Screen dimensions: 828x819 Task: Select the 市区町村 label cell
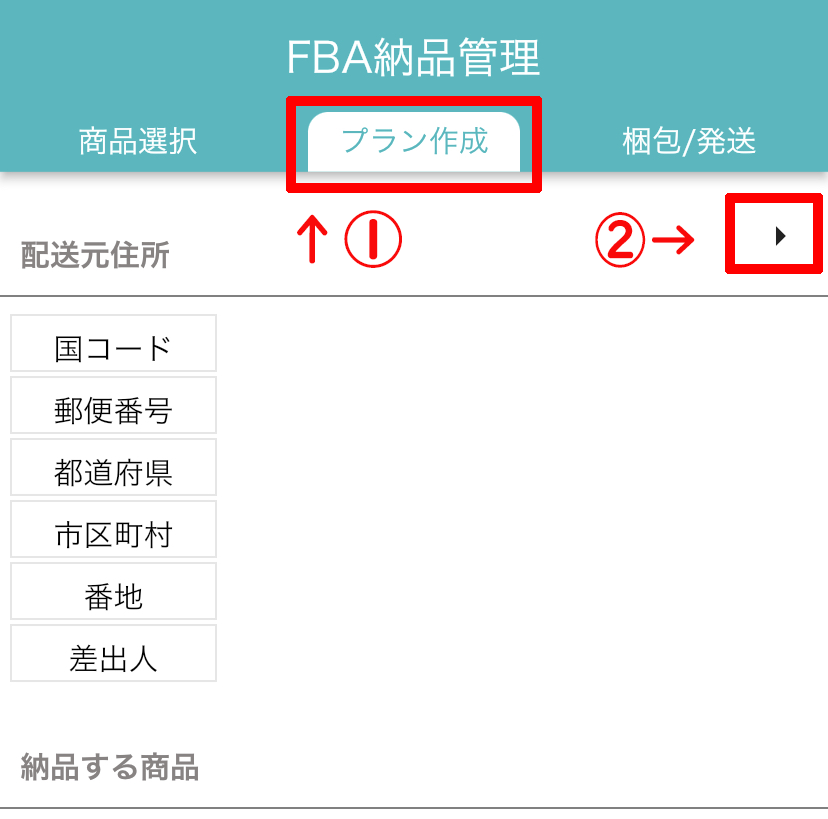click(113, 535)
